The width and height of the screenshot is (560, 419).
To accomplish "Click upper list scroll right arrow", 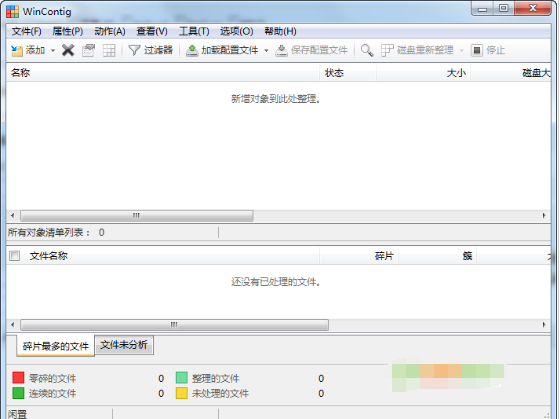I will [x=544, y=215].
